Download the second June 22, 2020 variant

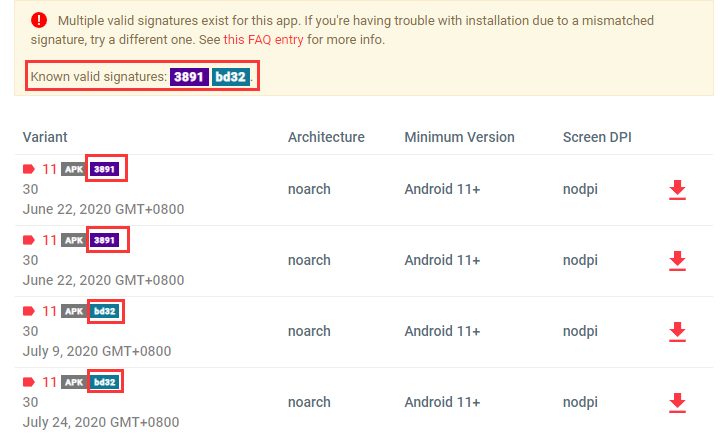[677, 260]
